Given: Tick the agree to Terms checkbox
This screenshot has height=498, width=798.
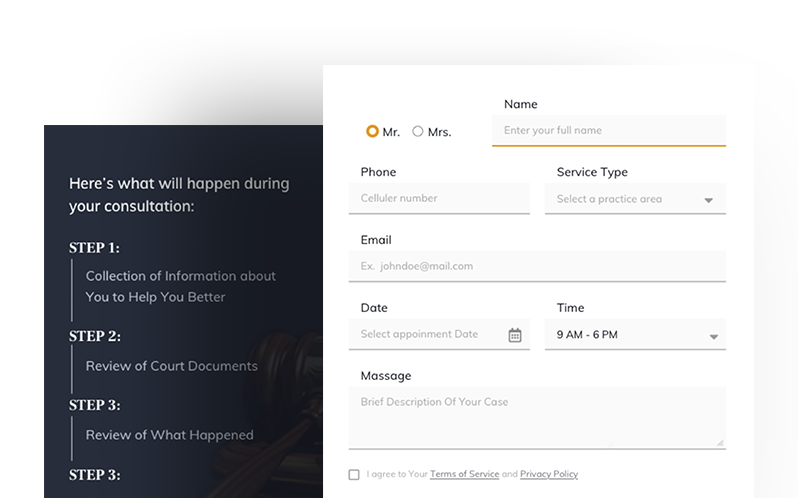Looking at the screenshot, I should (x=354, y=474).
